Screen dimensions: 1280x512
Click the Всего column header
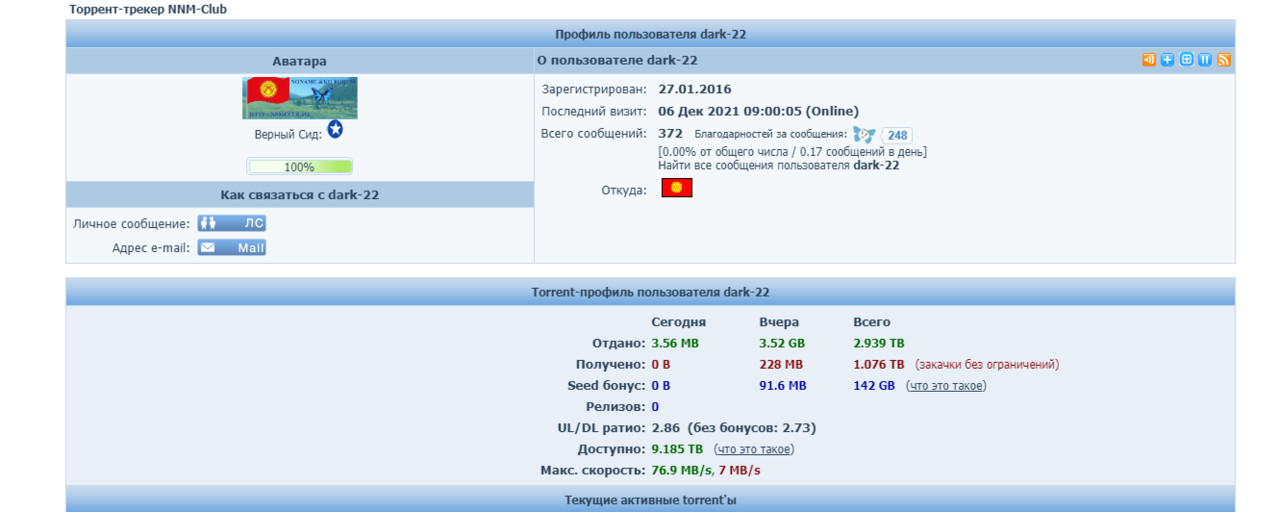871,322
